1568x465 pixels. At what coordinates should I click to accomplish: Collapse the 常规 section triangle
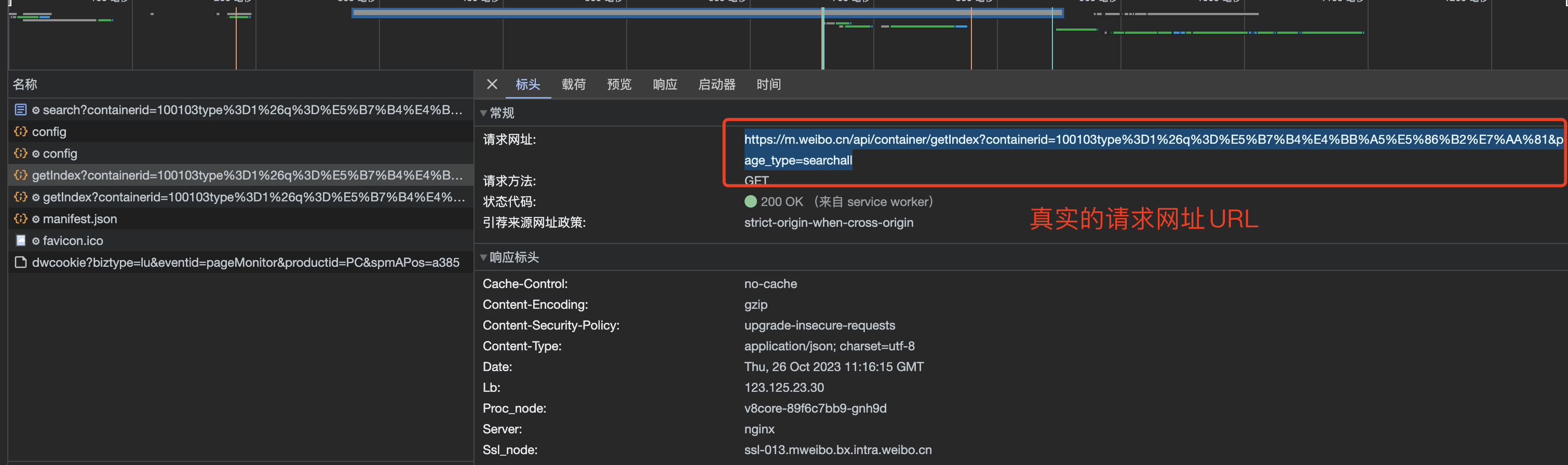(x=483, y=113)
